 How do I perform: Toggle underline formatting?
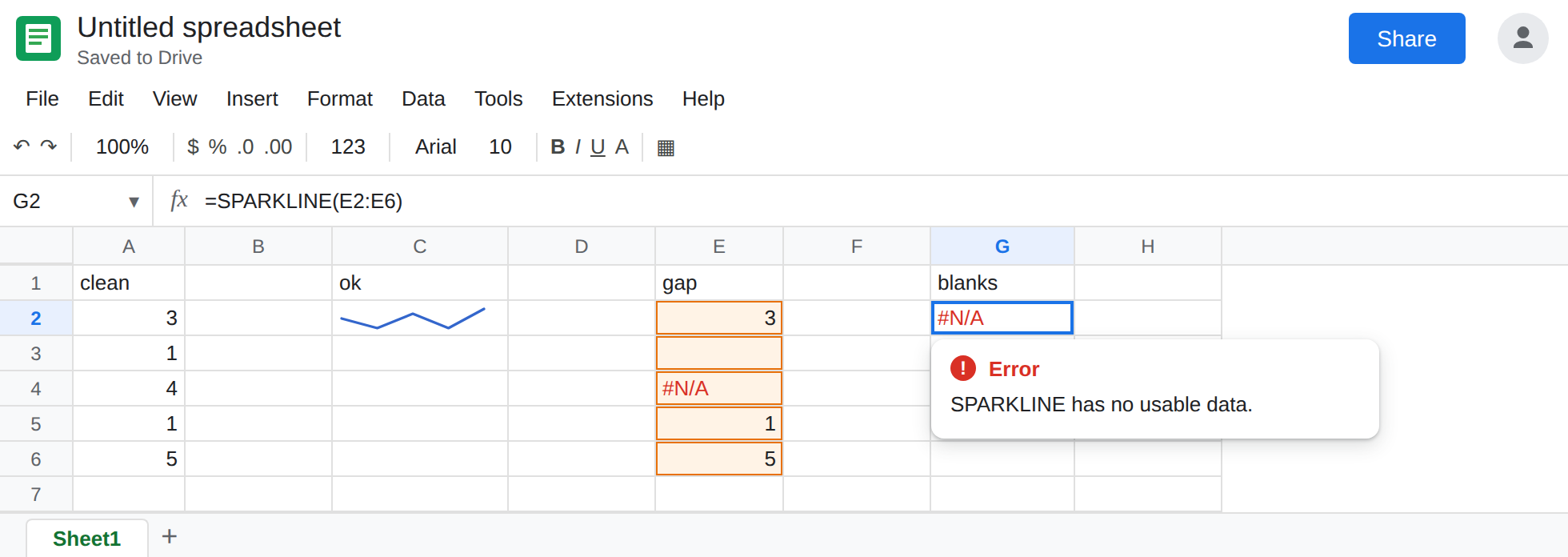598,146
